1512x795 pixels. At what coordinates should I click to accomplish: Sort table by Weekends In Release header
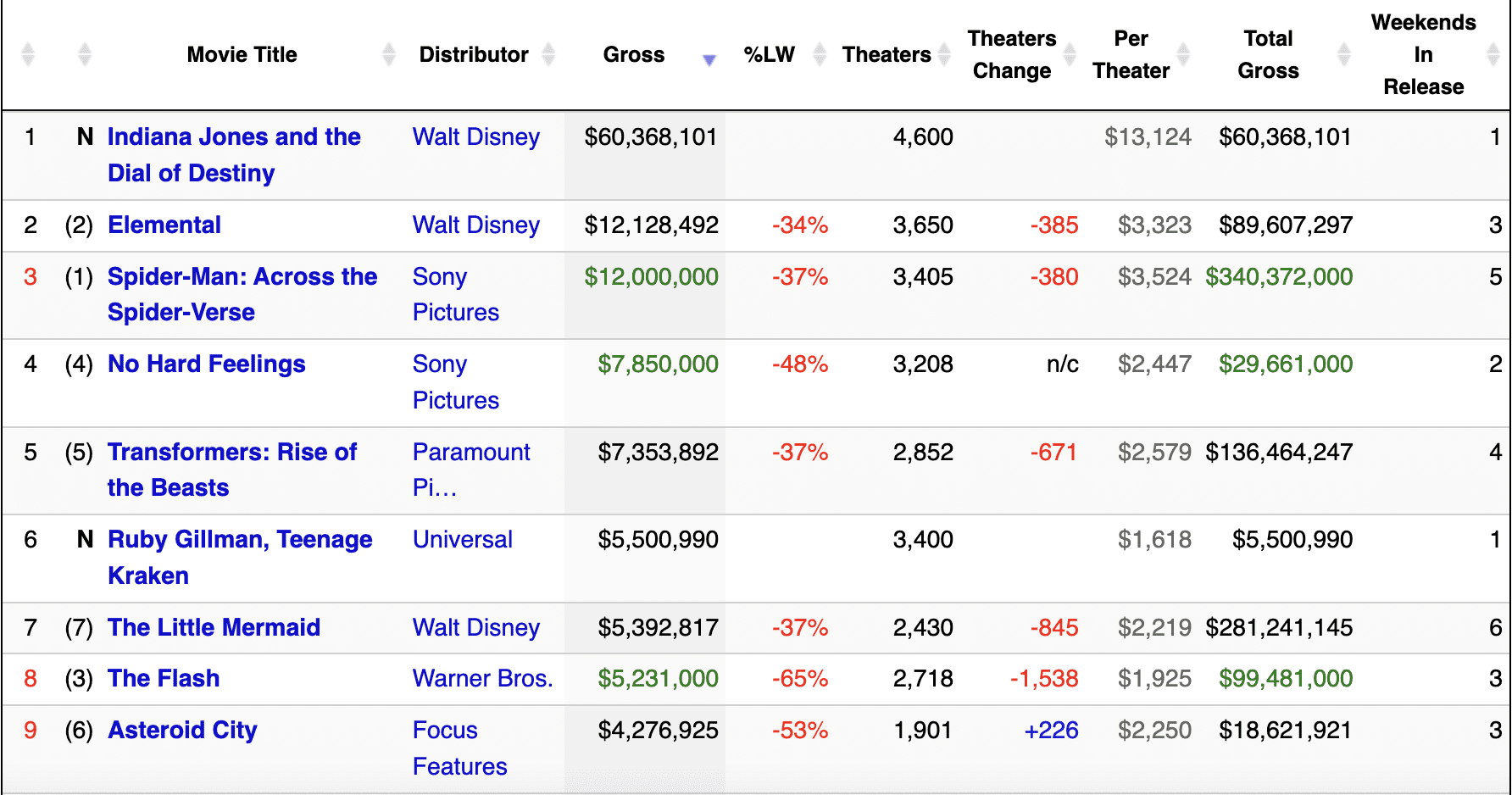click(x=1424, y=54)
